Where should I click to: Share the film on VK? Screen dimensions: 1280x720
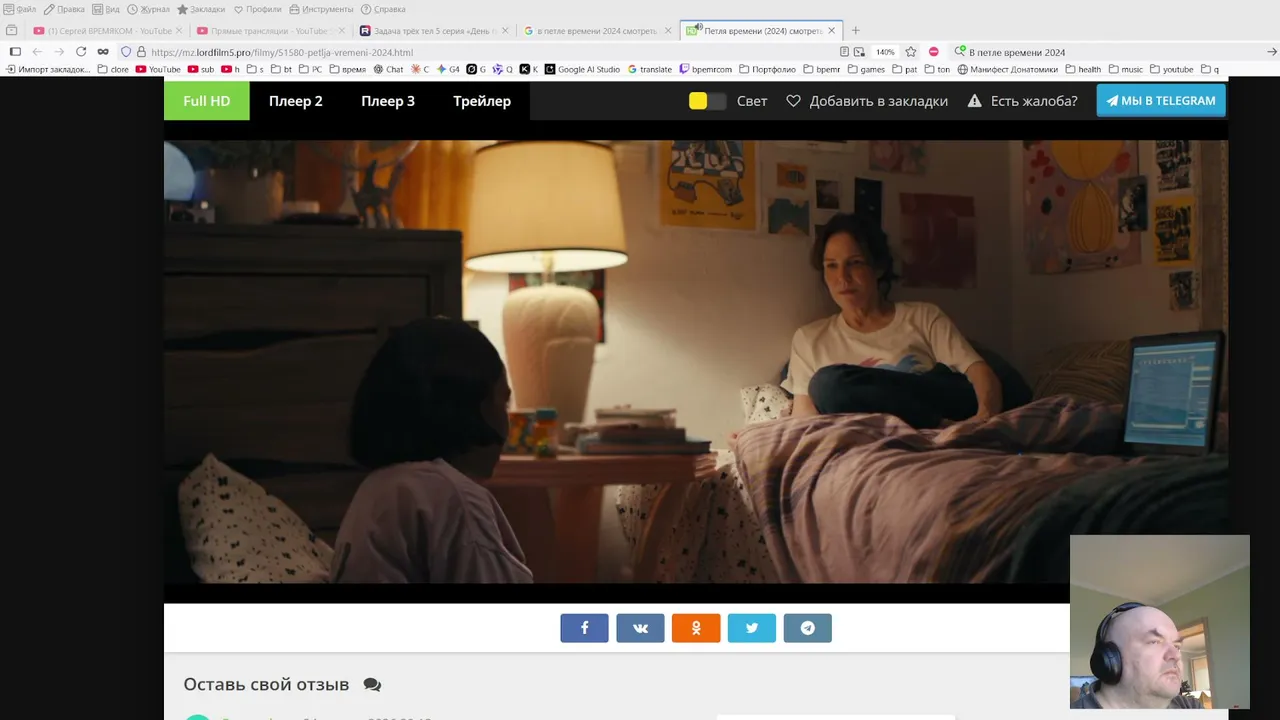(640, 628)
